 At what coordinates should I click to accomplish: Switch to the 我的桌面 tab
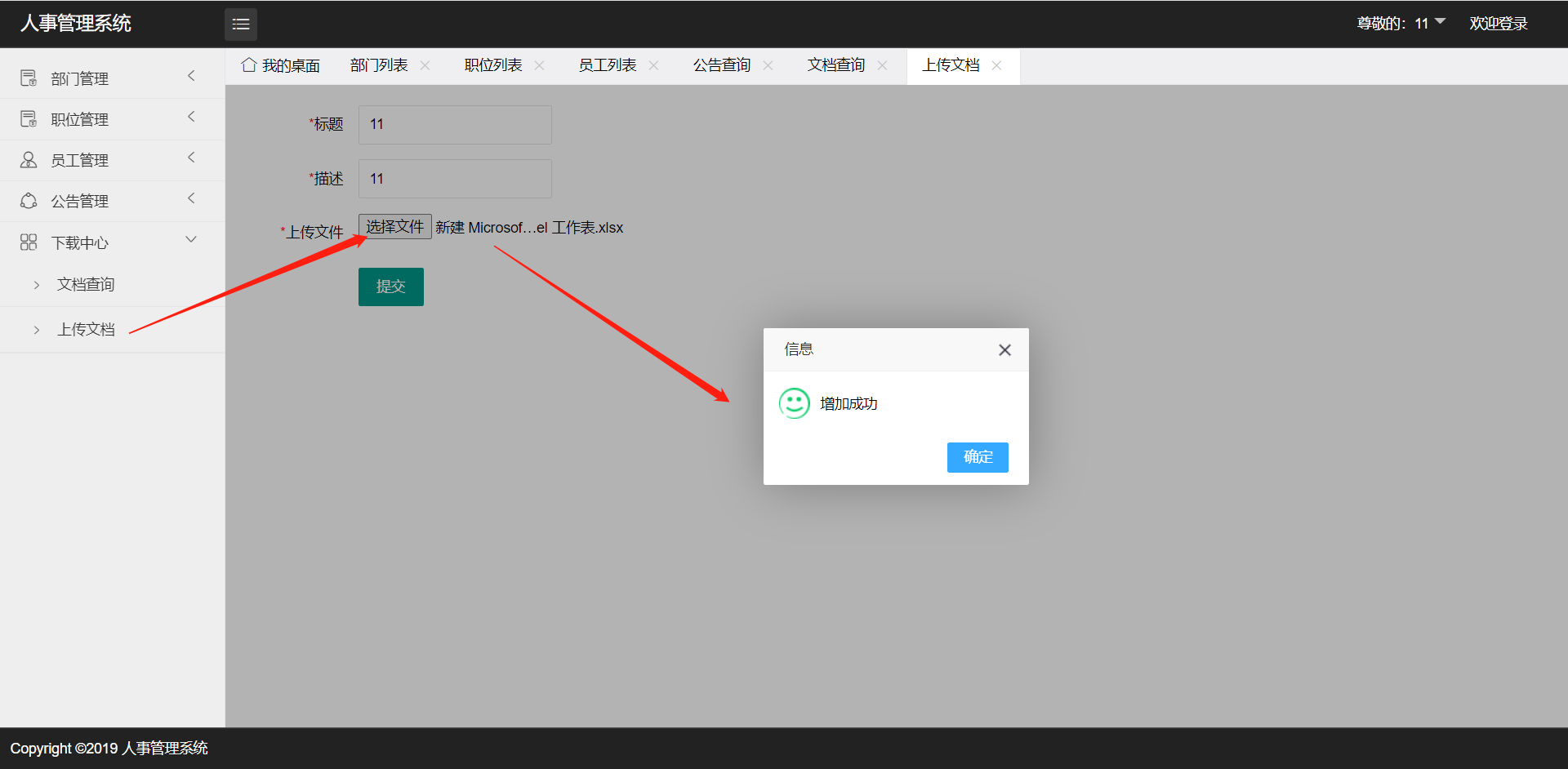[x=281, y=65]
